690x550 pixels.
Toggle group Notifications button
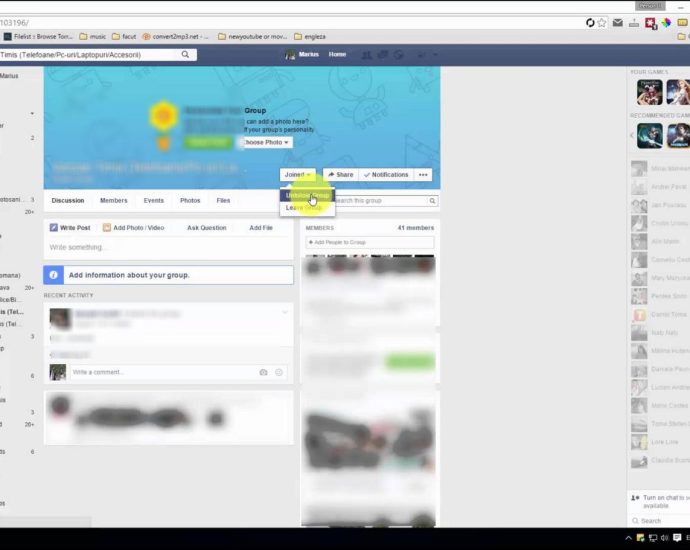tap(385, 175)
